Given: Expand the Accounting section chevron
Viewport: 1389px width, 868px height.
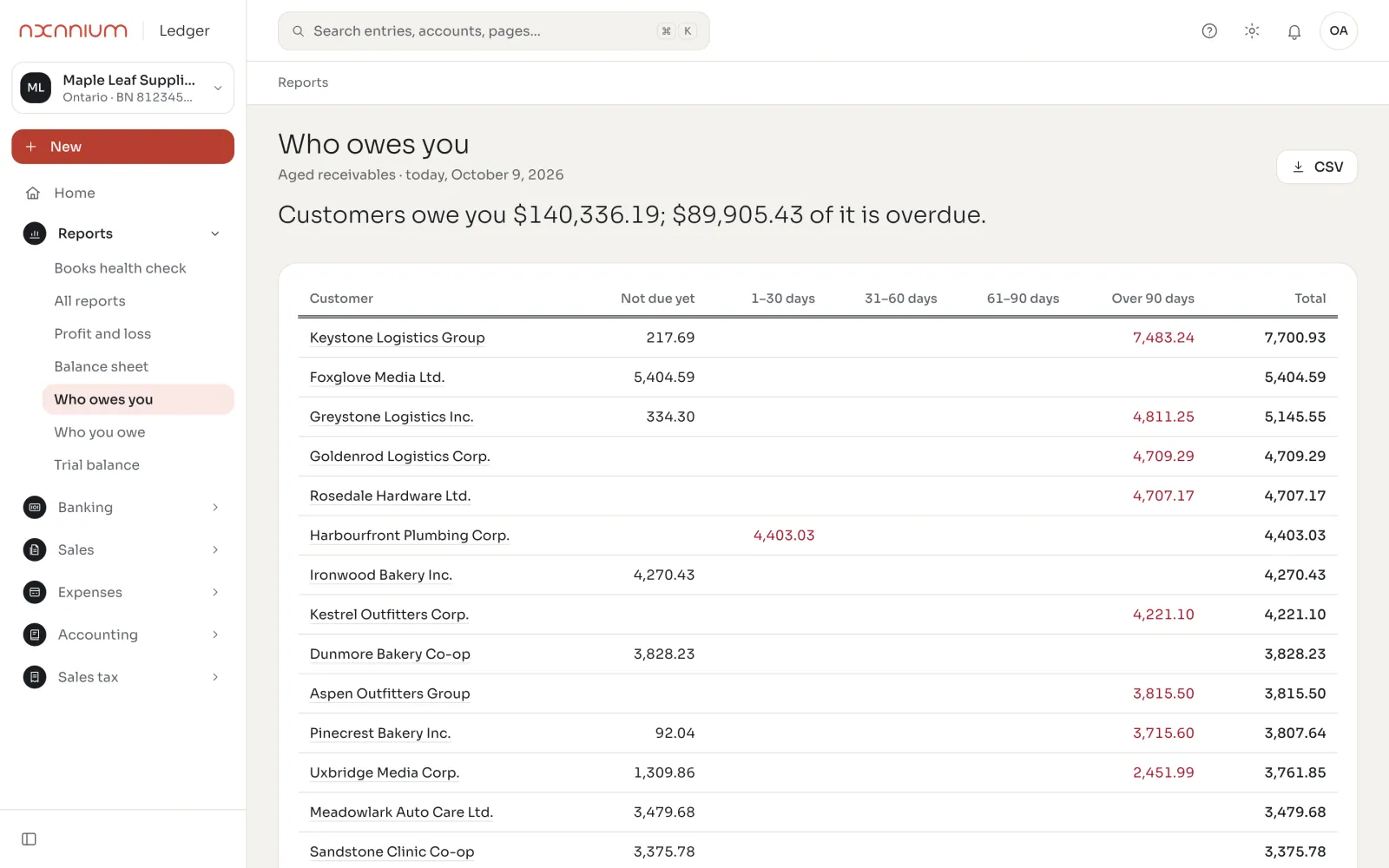Looking at the screenshot, I should click(x=215, y=635).
